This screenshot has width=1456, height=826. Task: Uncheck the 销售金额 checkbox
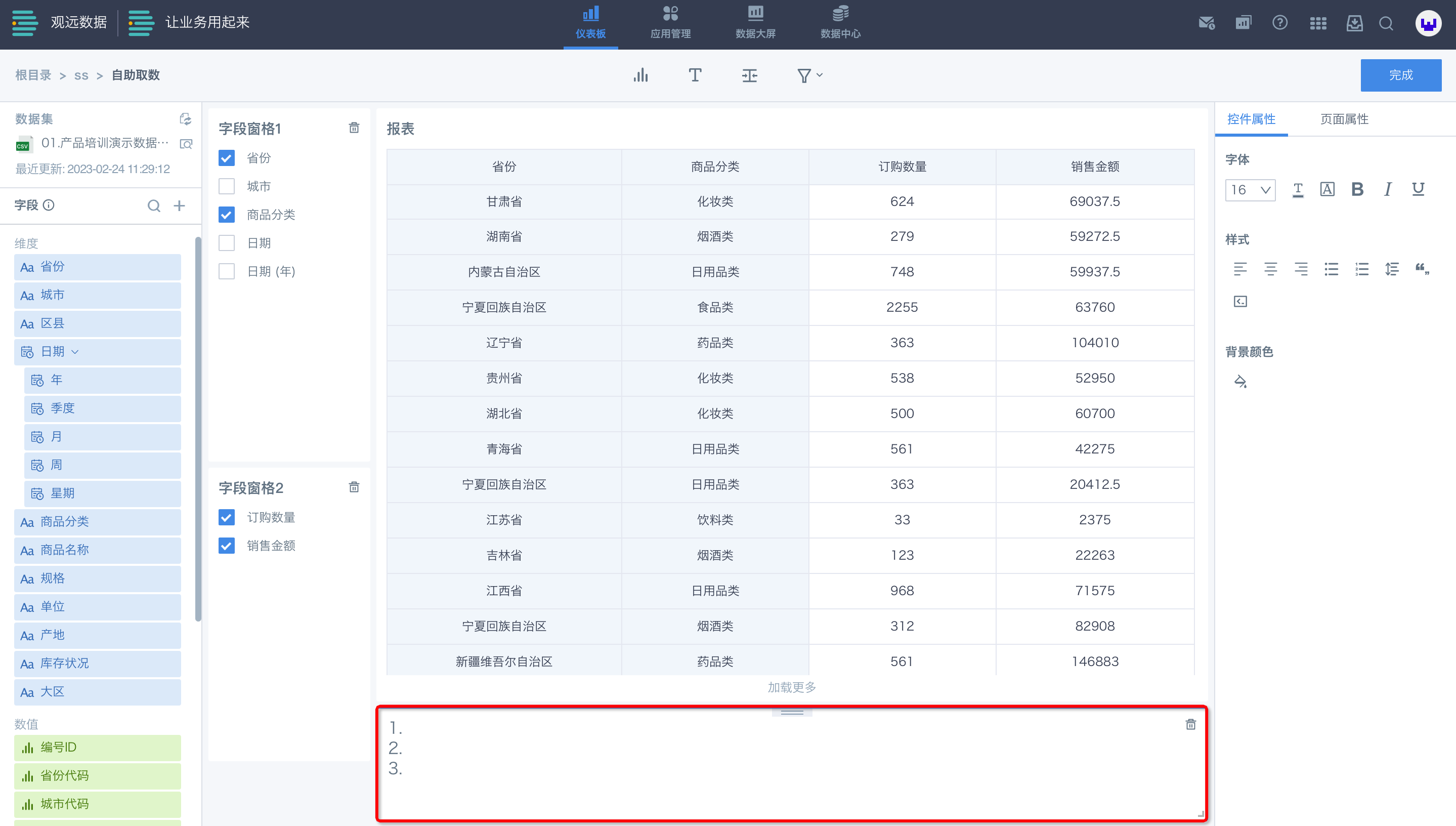coord(226,546)
